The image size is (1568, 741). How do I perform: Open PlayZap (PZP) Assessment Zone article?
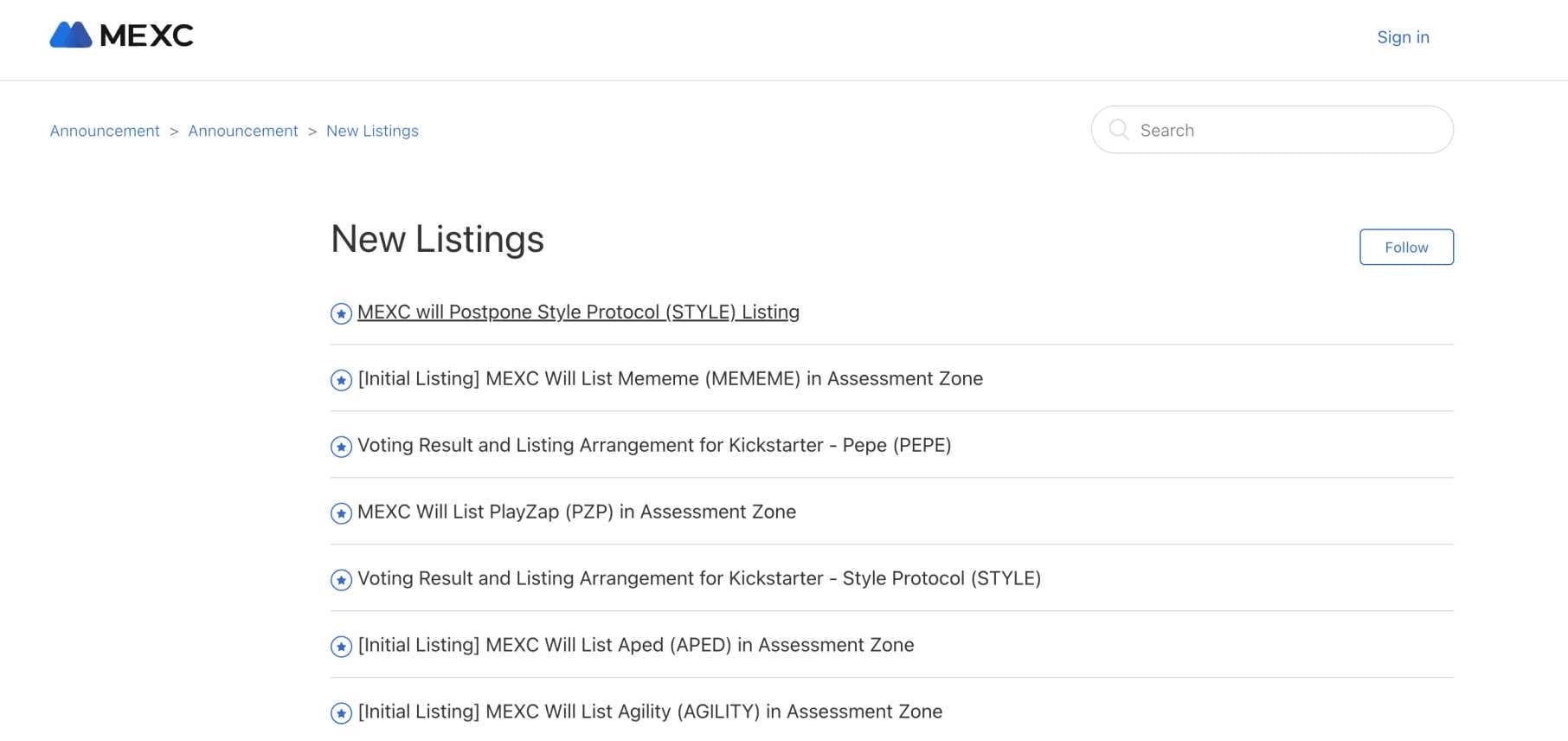click(x=576, y=512)
